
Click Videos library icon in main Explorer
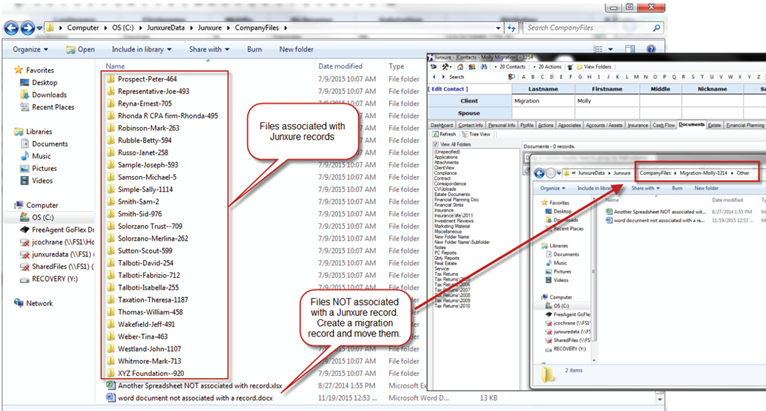click(24, 180)
